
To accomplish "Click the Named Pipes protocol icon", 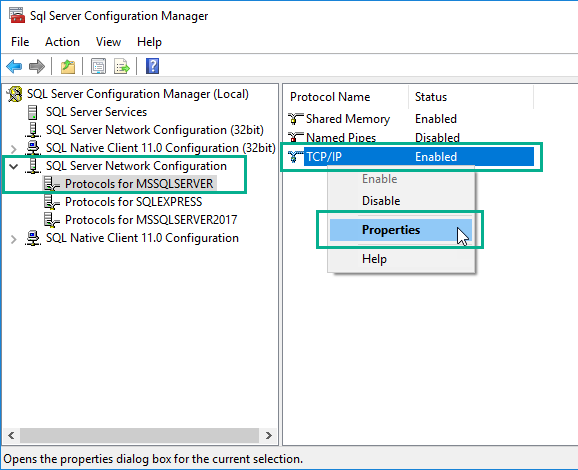I will click(x=296, y=137).
